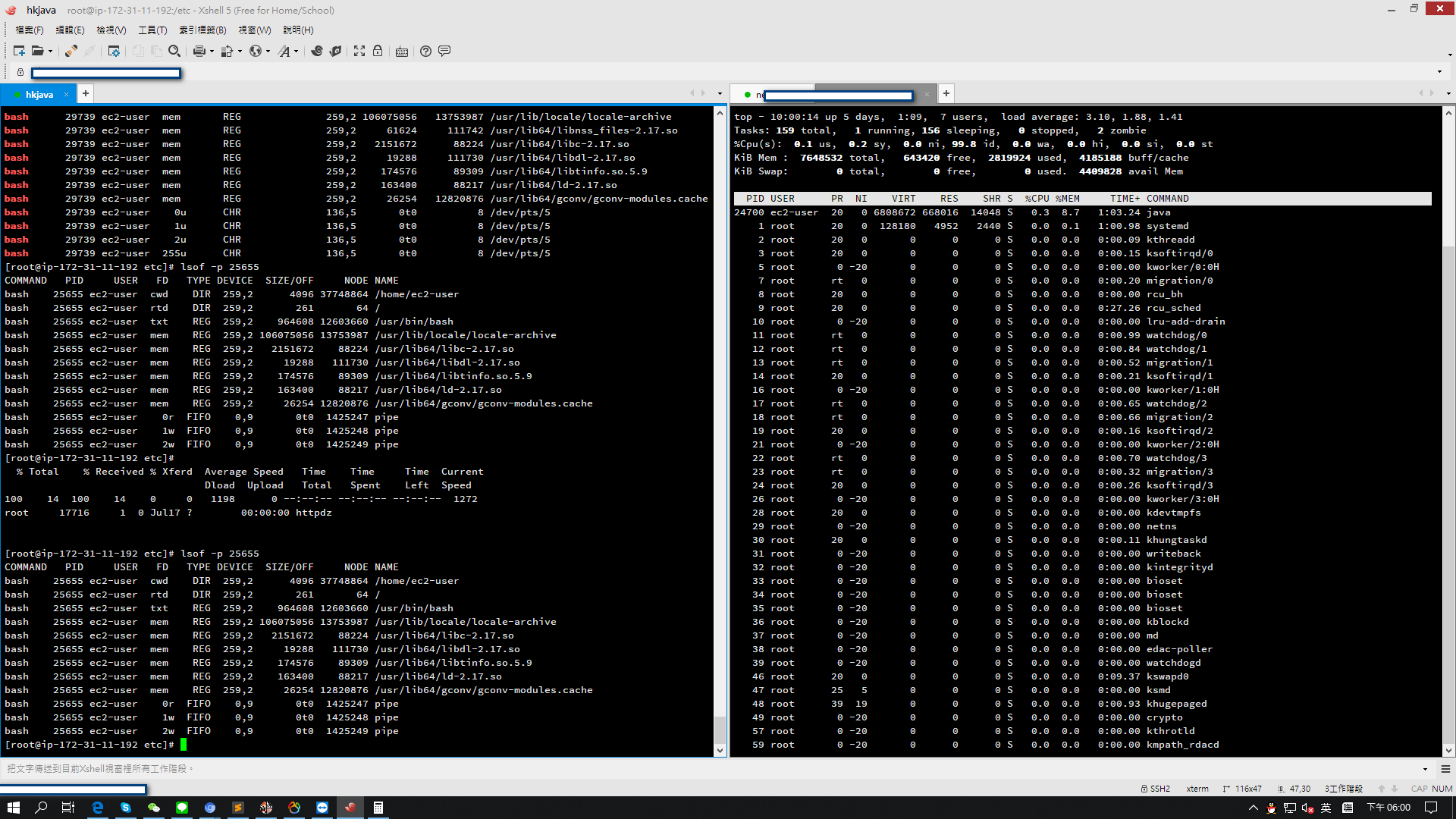1456x819 pixels.
Task: Click the New Session toolbar icon
Action: click(19, 51)
